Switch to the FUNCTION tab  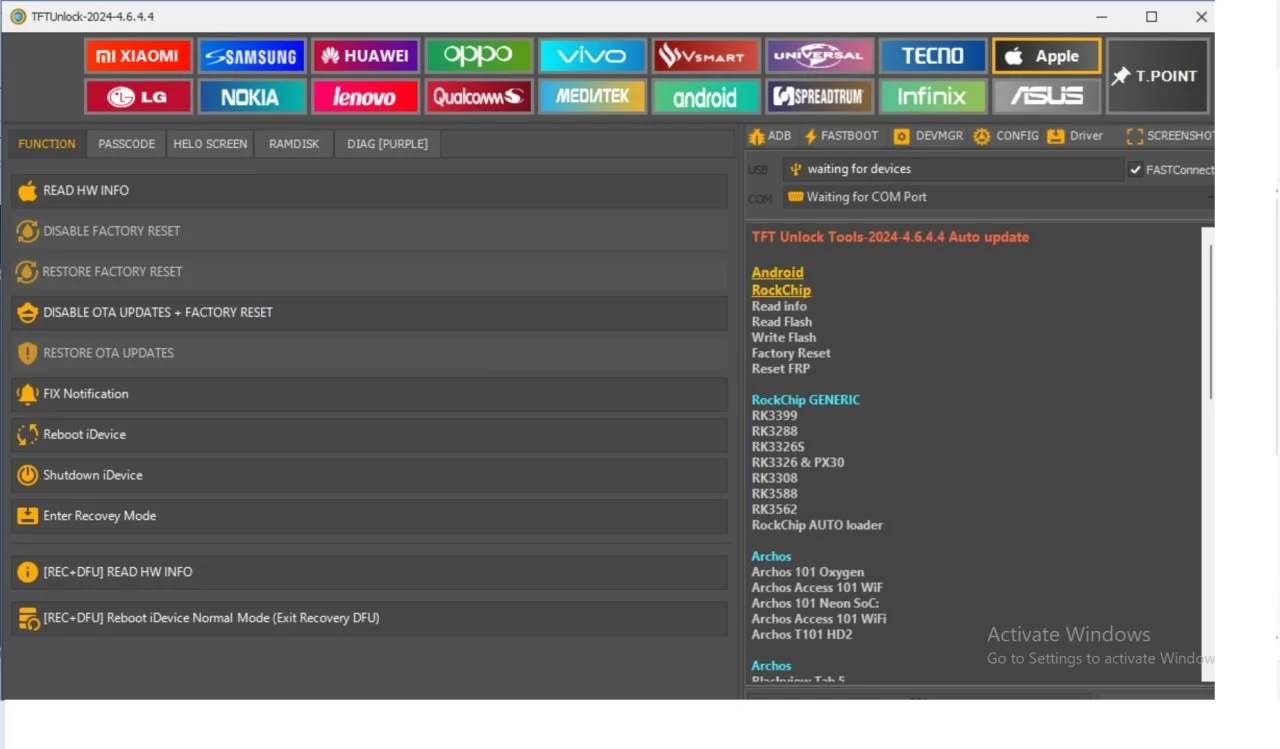[47, 144]
